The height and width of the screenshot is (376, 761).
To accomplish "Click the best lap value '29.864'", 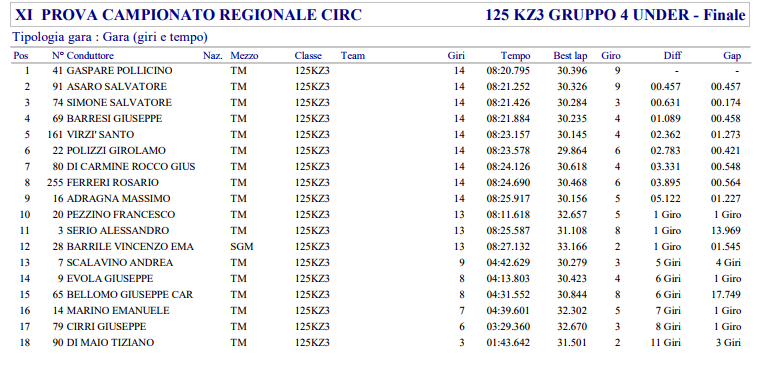I will (x=572, y=151).
